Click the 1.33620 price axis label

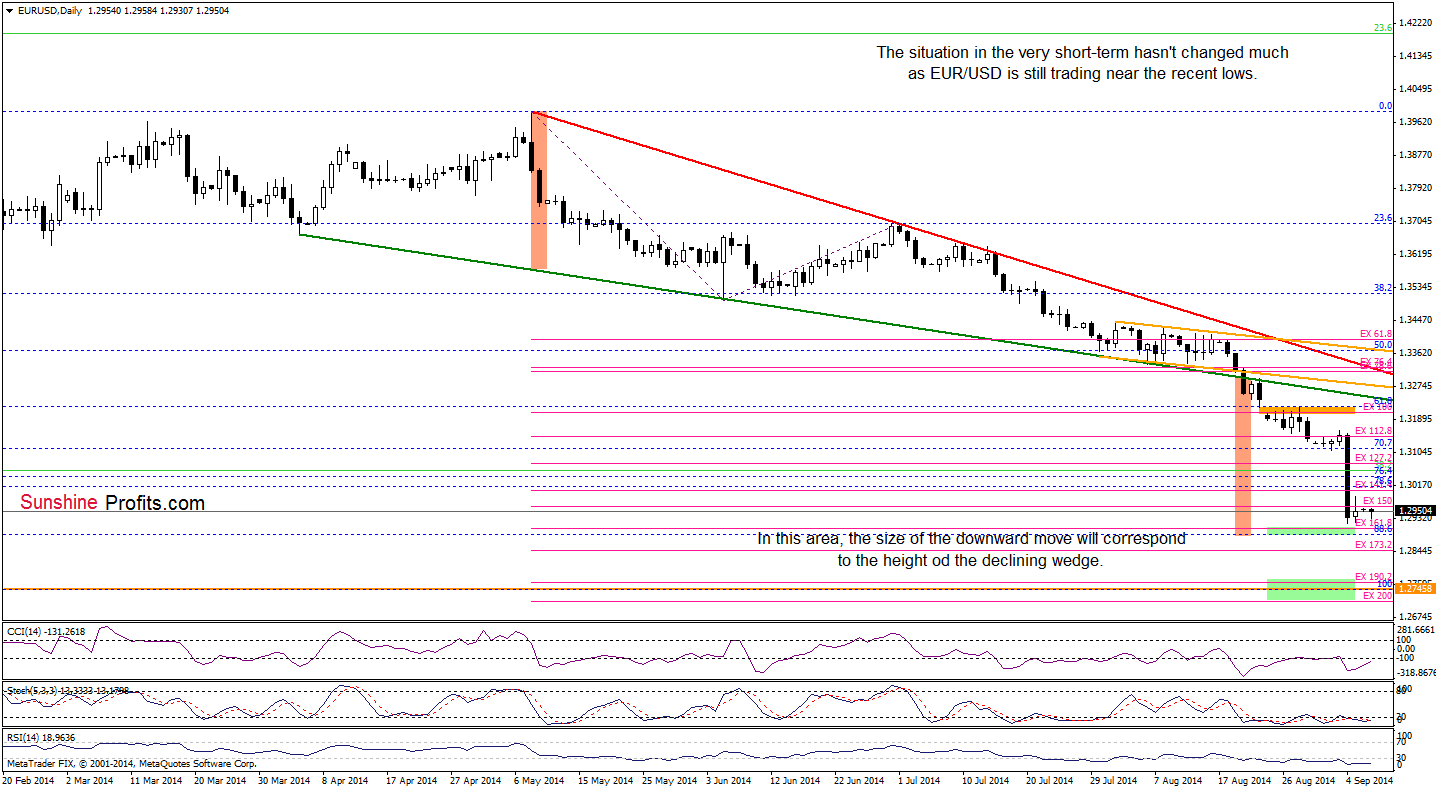[1414, 352]
